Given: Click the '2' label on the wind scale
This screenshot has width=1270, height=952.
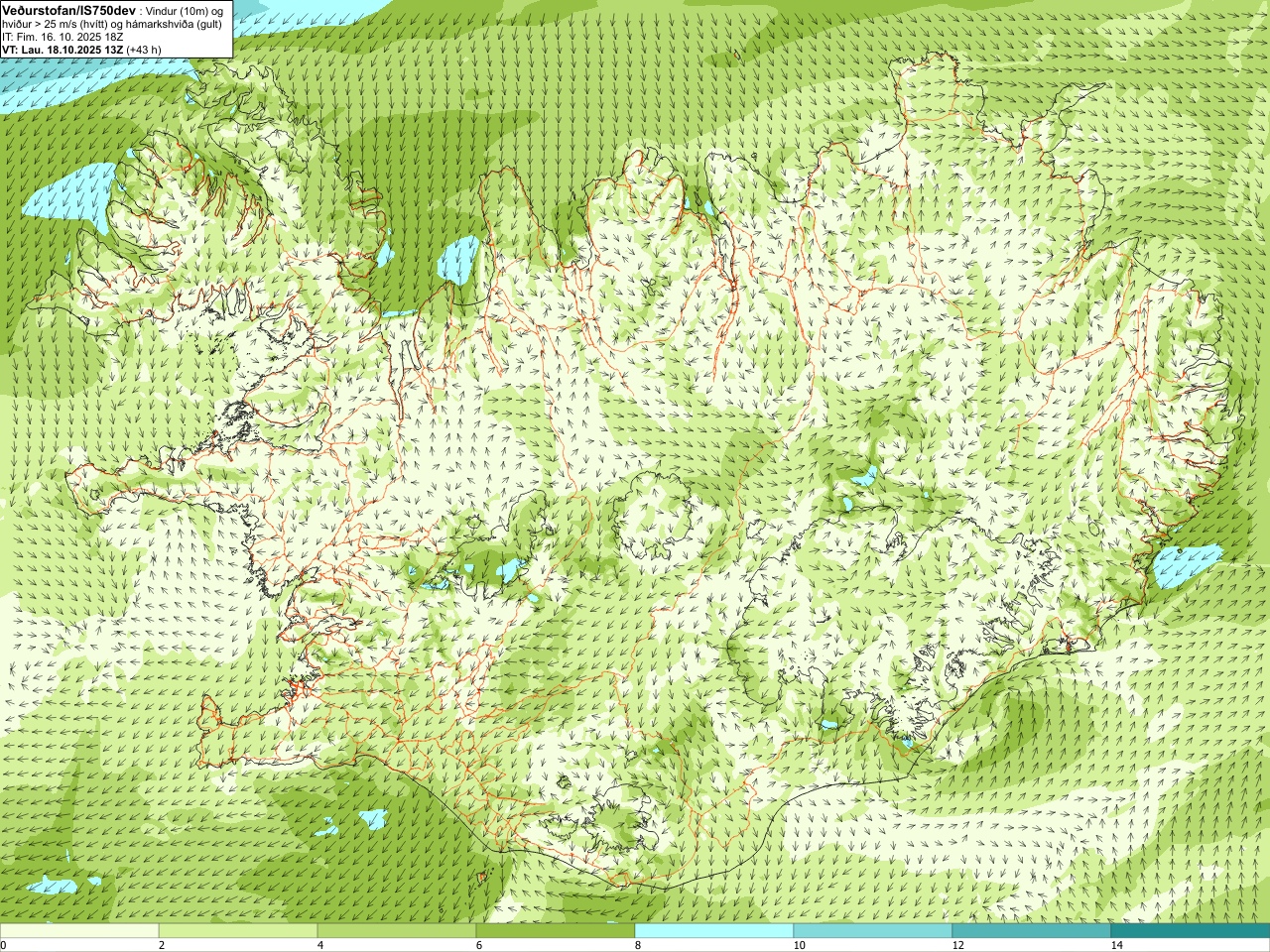Looking at the screenshot, I should pyautogui.click(x=162, y=945).
